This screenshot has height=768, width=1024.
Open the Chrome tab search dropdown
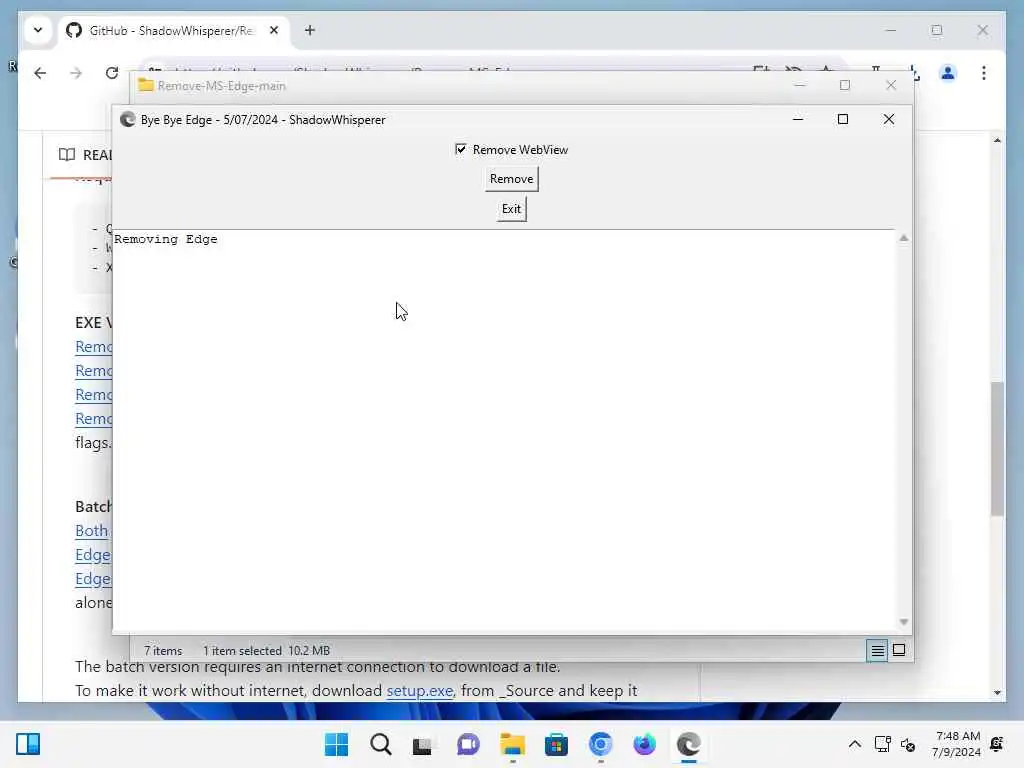38,30
